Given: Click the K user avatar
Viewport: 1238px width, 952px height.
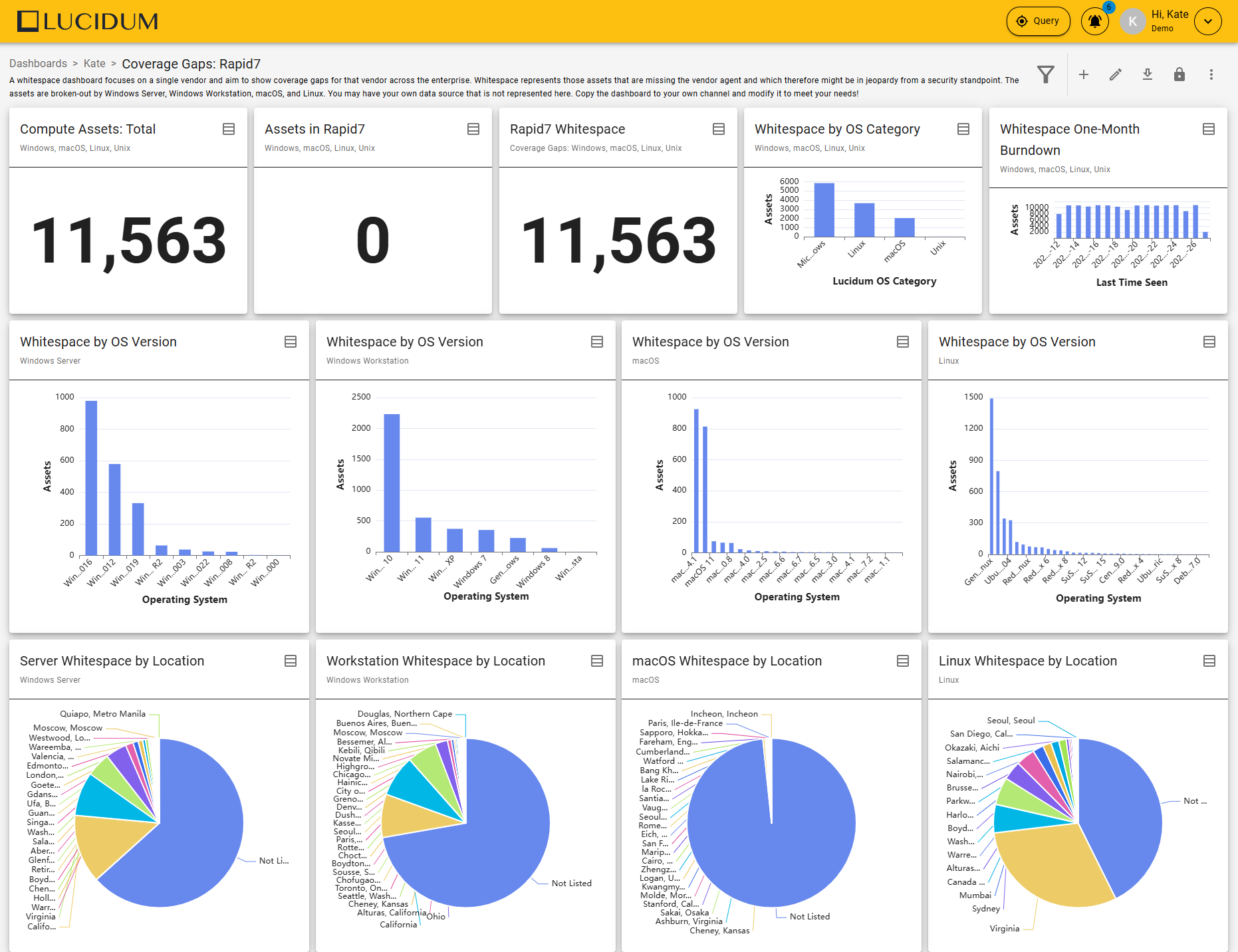Looking at the screenshot, I should tap(1133, 21).
